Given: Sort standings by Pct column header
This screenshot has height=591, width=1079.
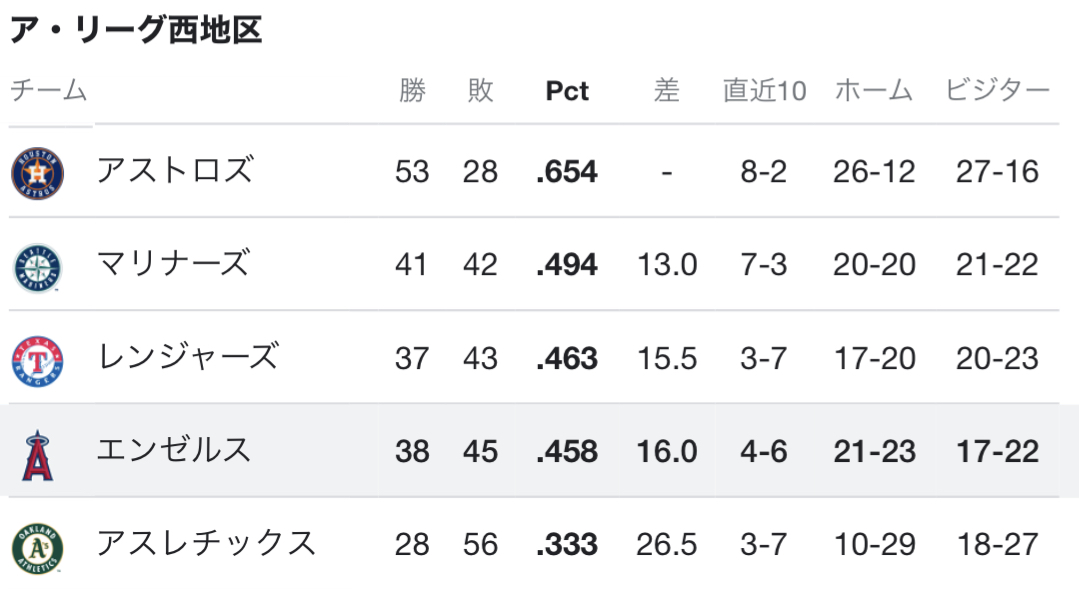Looking at the screenshot, I should pyautogui.click(x=567, y=90).
